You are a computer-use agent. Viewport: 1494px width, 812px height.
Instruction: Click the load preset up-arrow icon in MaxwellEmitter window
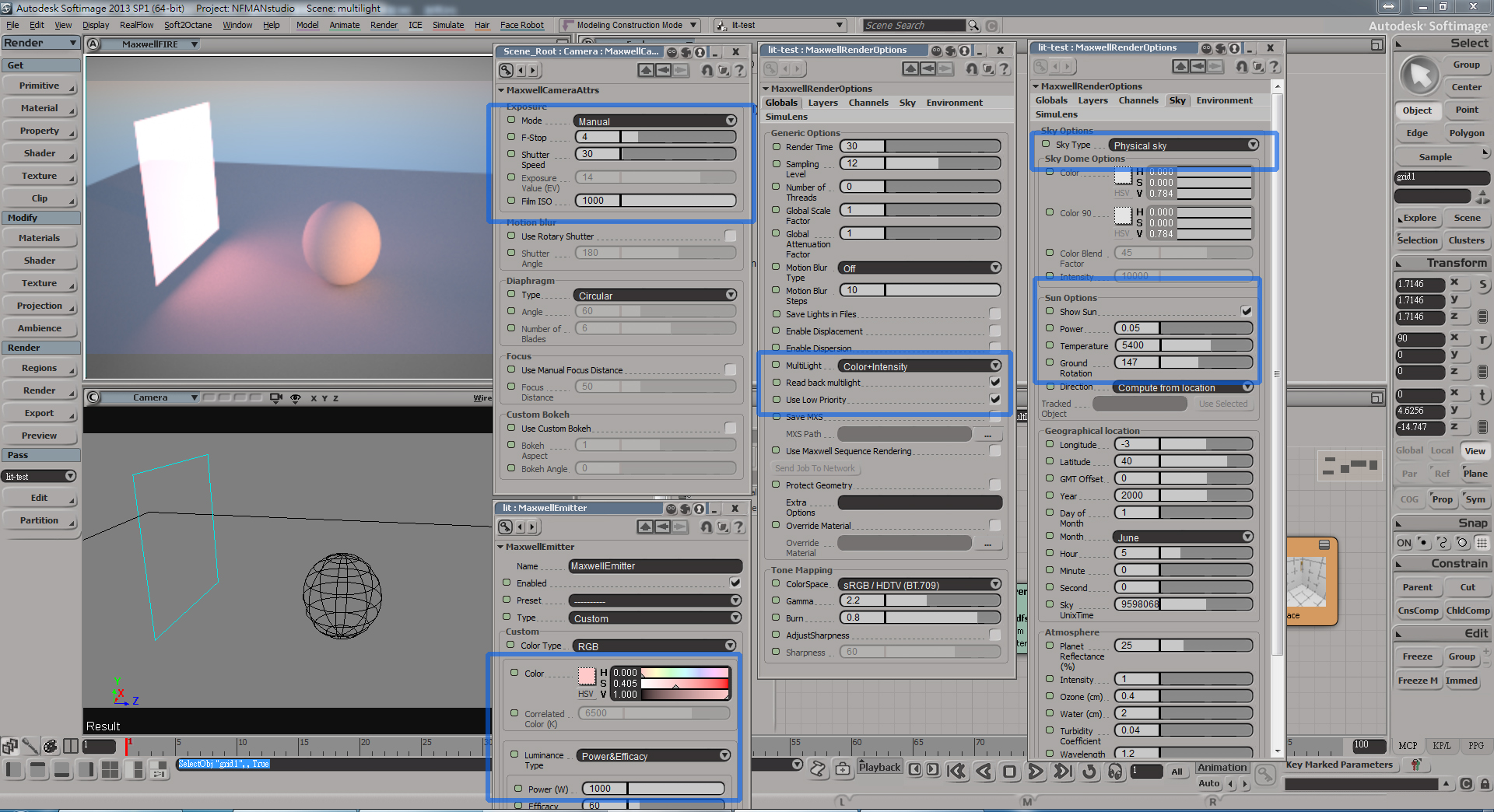(645, 527)
